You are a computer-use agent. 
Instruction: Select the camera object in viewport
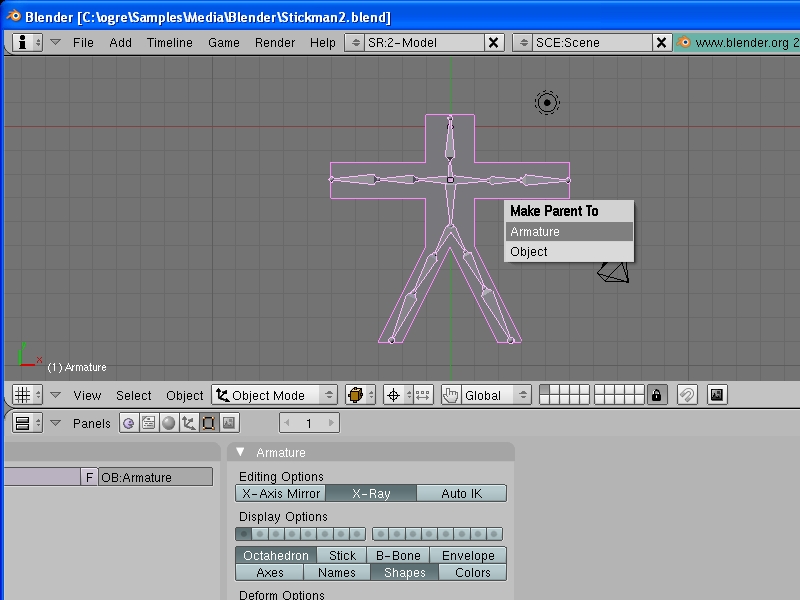pos(613,272)
